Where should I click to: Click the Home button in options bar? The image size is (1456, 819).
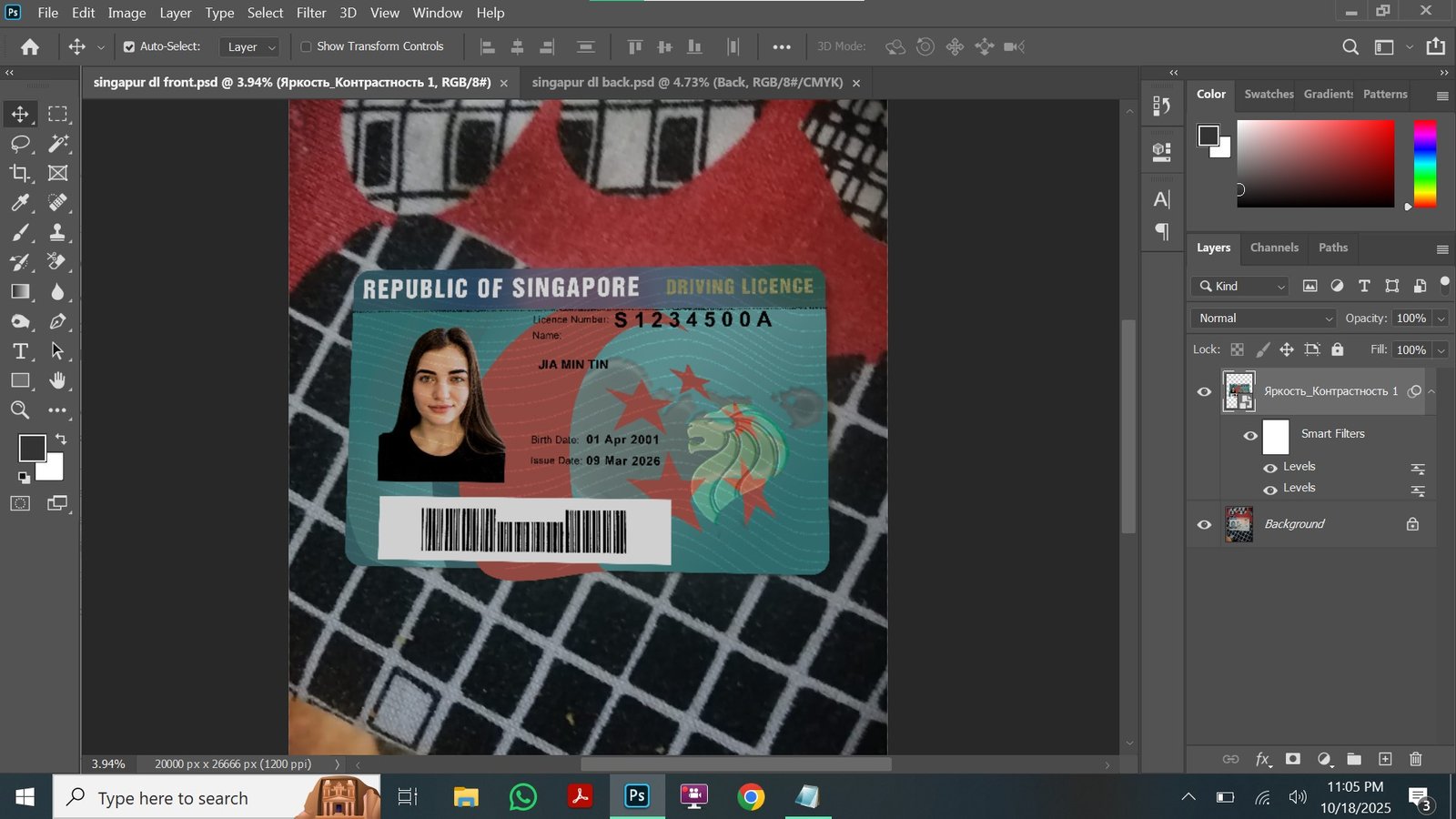30,46
